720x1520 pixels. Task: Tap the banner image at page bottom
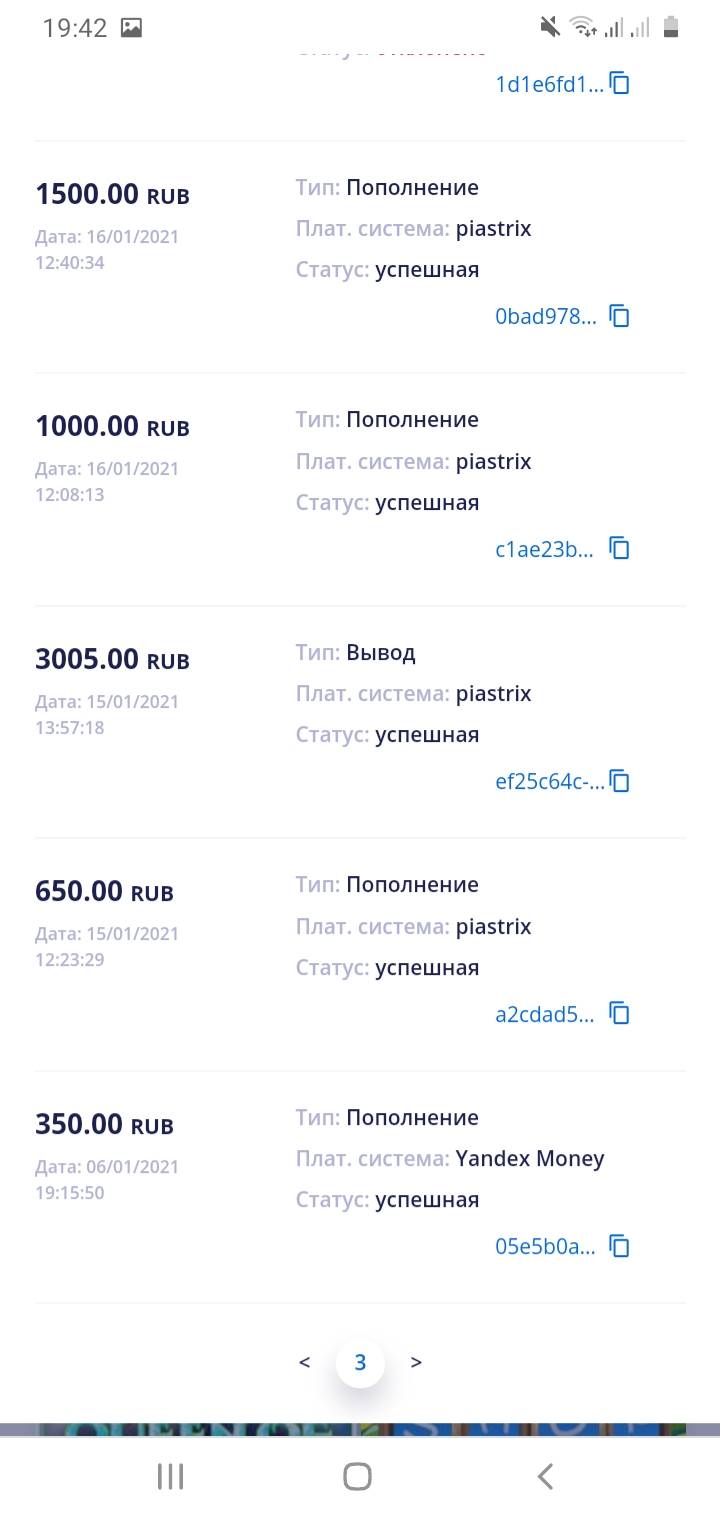360,1430
